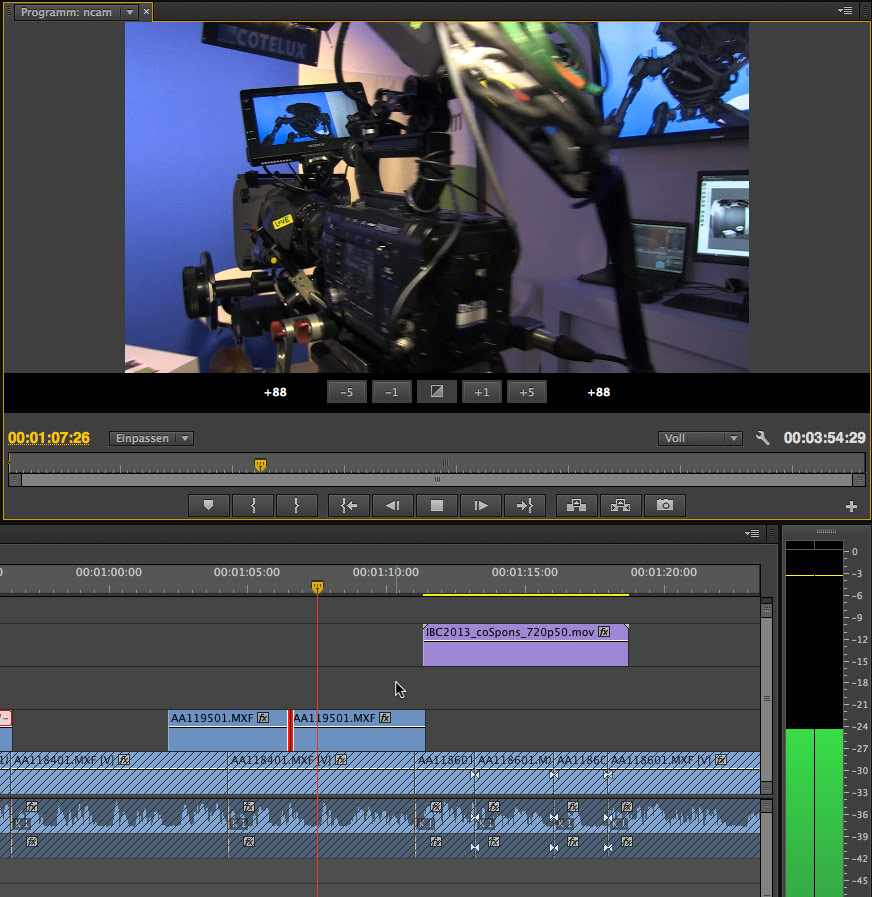Screen dimensions: 872x897
Task: Open the Voll playback resolution dropdown
Action: tap(700, 438)
